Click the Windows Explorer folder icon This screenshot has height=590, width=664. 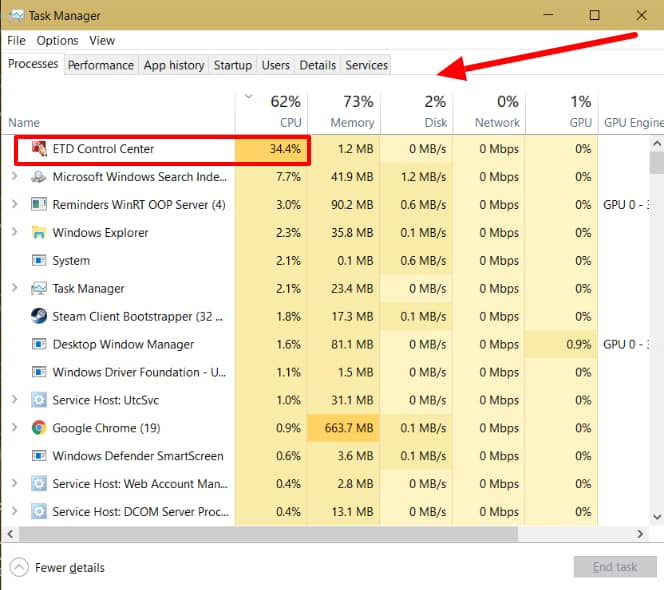[x=39, y=233]
